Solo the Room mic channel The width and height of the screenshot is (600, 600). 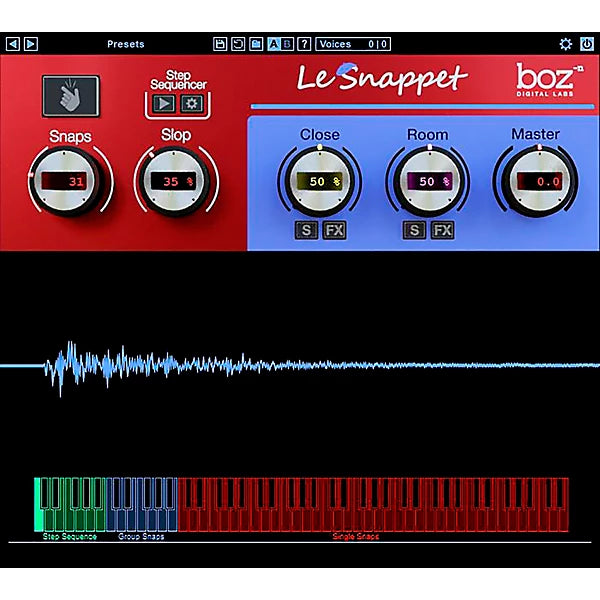(414, 230)
